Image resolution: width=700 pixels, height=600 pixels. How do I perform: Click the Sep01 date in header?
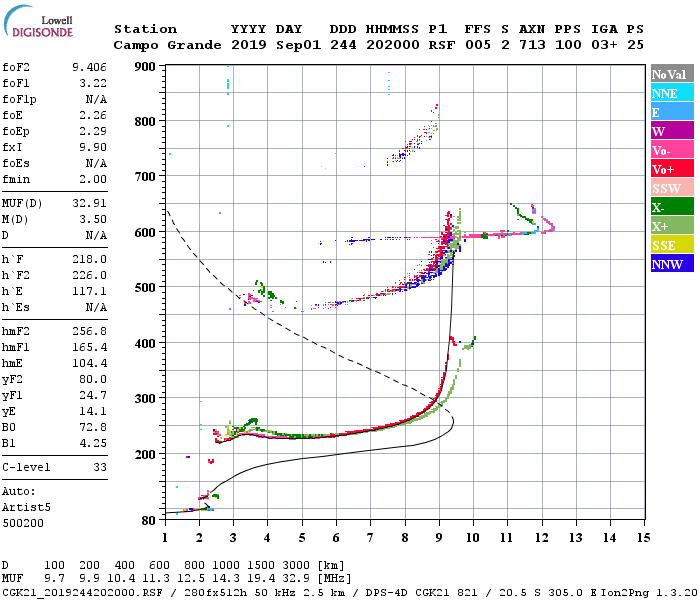pos(298,45)
